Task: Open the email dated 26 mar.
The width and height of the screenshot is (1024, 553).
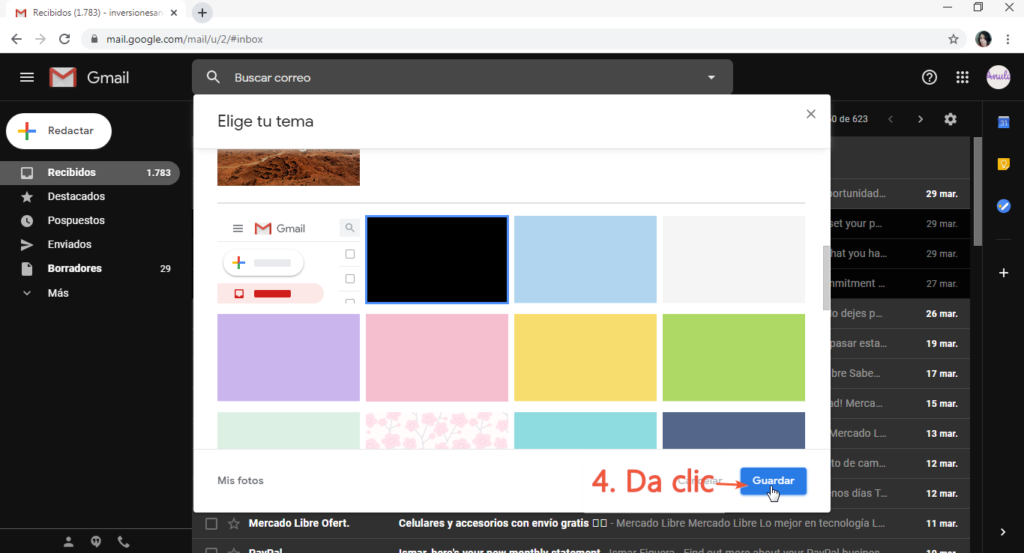Action: point(900,313)
